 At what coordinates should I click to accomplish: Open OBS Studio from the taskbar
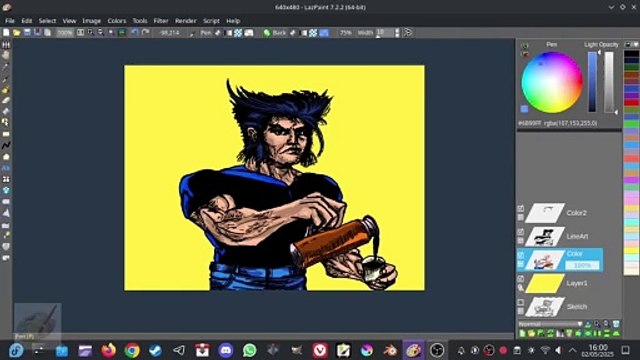tap(437, 350)
